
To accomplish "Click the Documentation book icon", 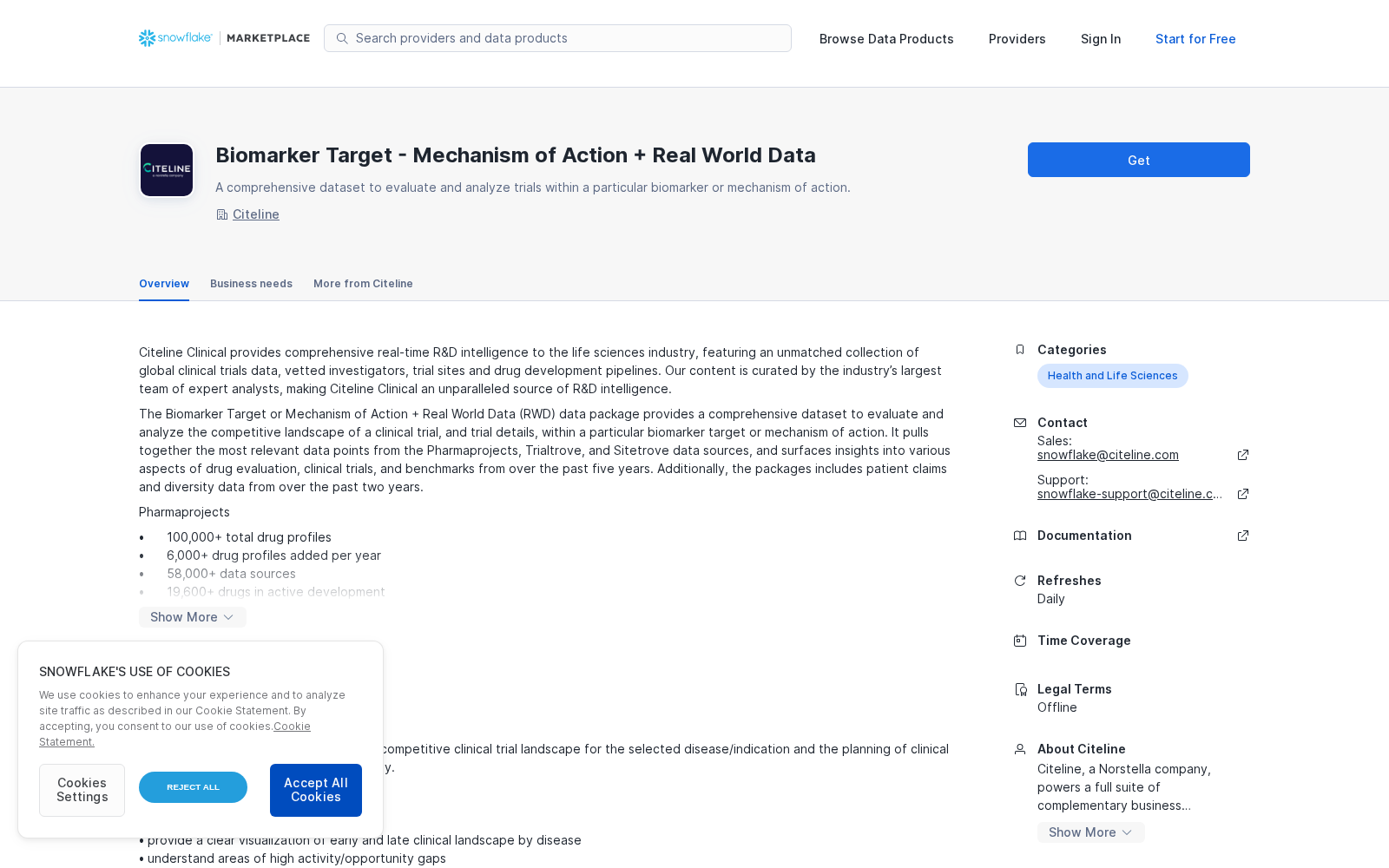I will (1020, 536).
